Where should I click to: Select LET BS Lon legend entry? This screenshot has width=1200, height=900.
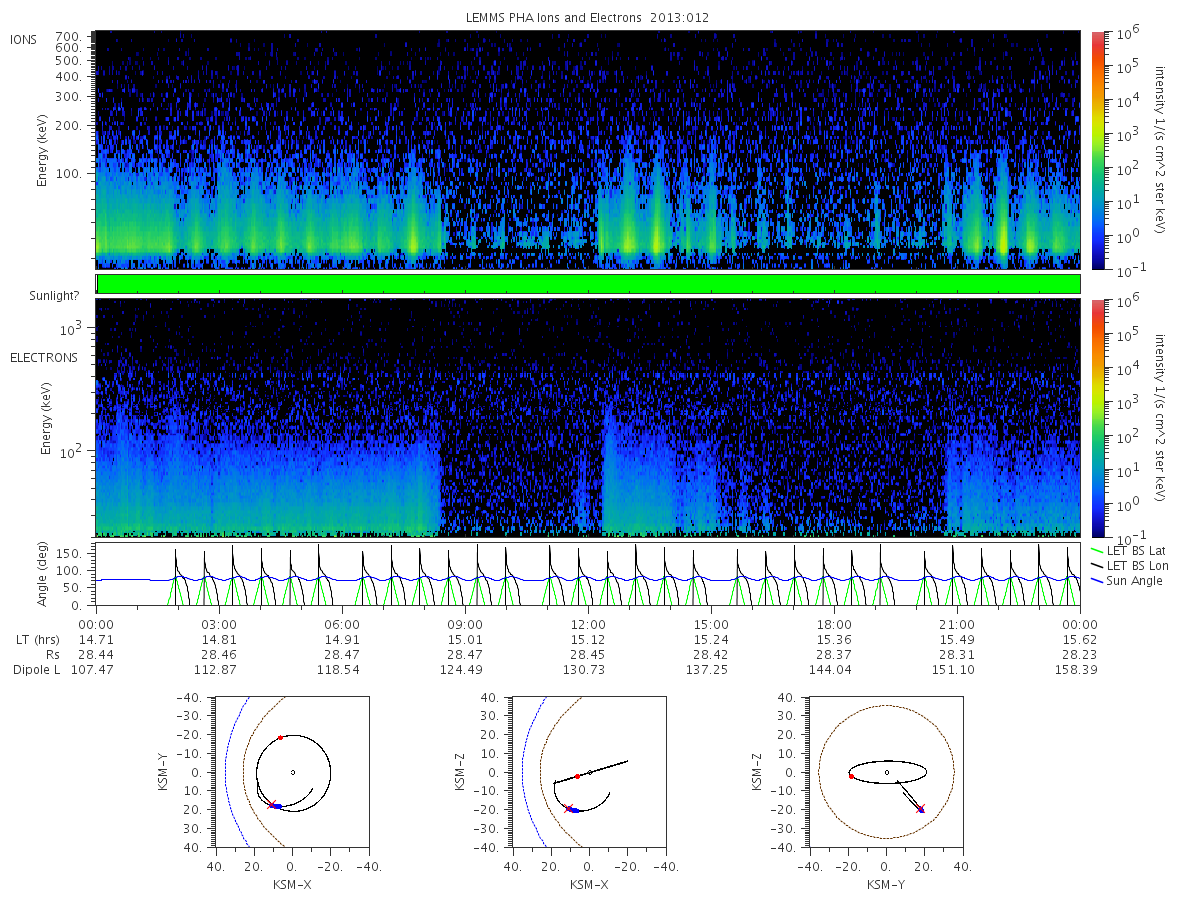pos(1133,565)
